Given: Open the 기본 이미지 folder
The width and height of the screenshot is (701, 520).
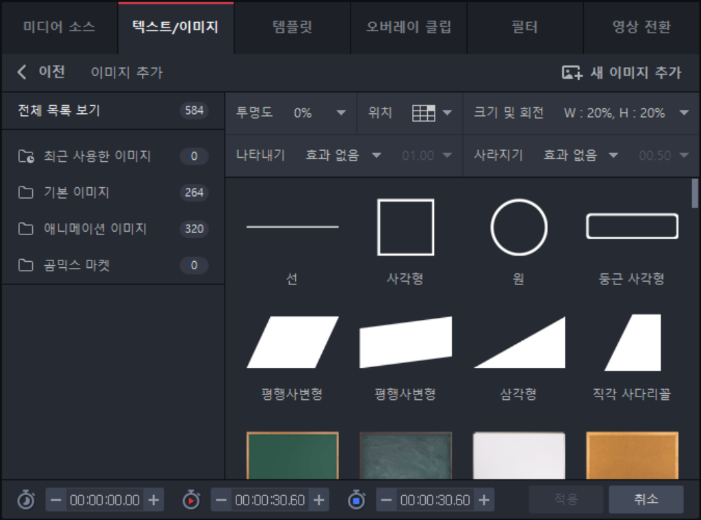Looking at the screenshot, I should pyautogui.click(x=77, y=192).
